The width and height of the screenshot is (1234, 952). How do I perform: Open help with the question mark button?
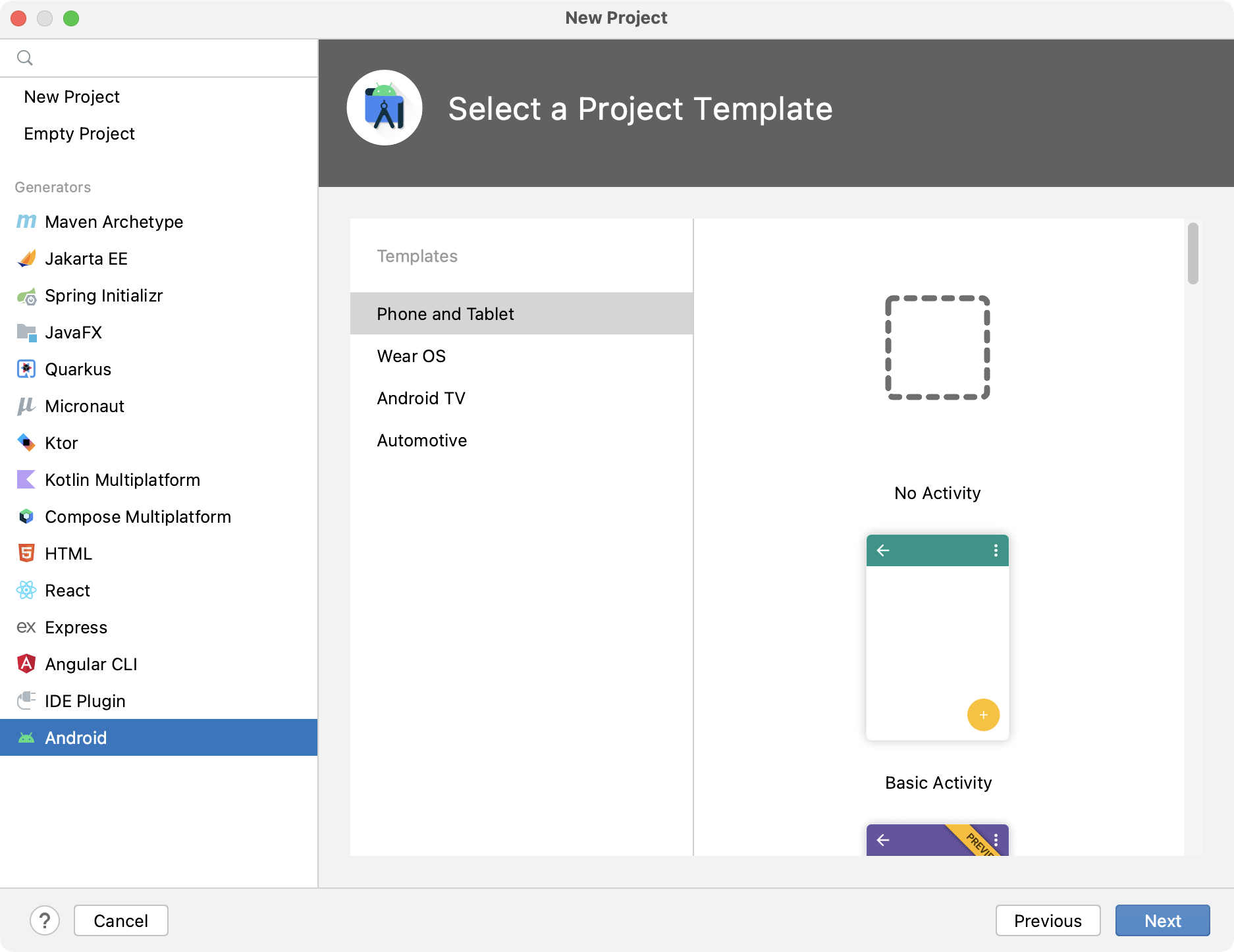point(45,920)
